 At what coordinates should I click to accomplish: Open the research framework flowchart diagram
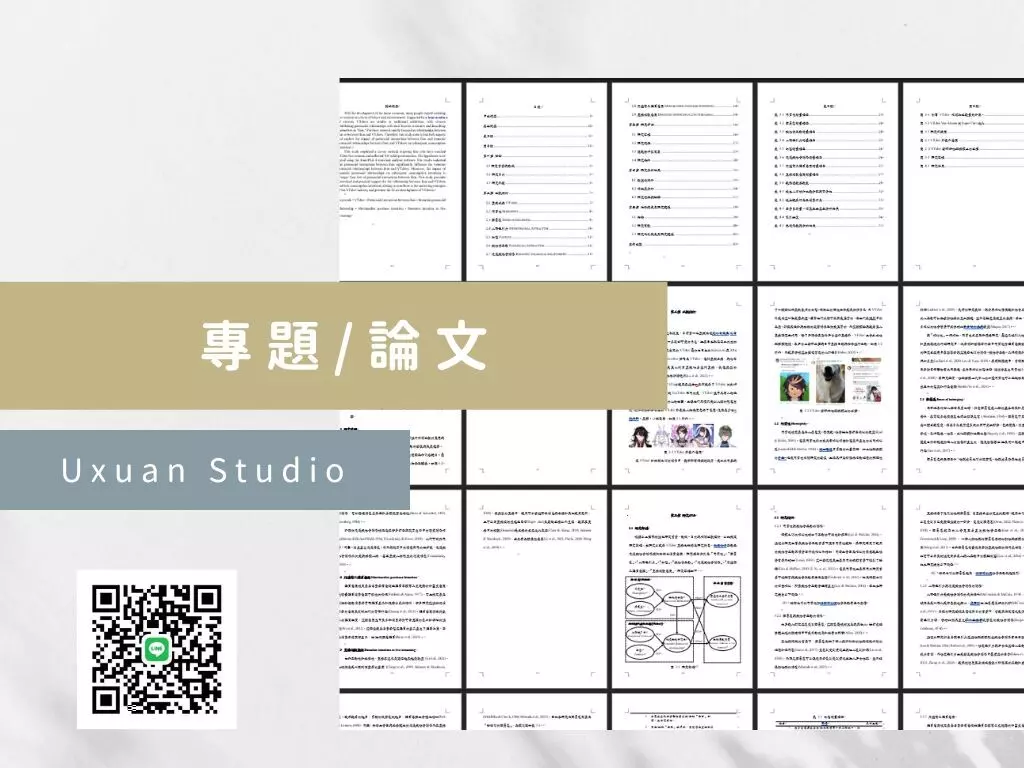(x=683, y=620)
